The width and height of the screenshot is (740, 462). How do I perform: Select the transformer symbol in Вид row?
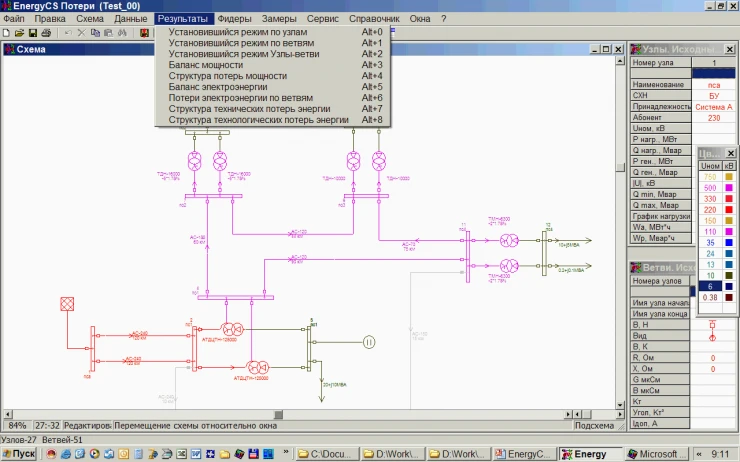click(x=712, y=336)
